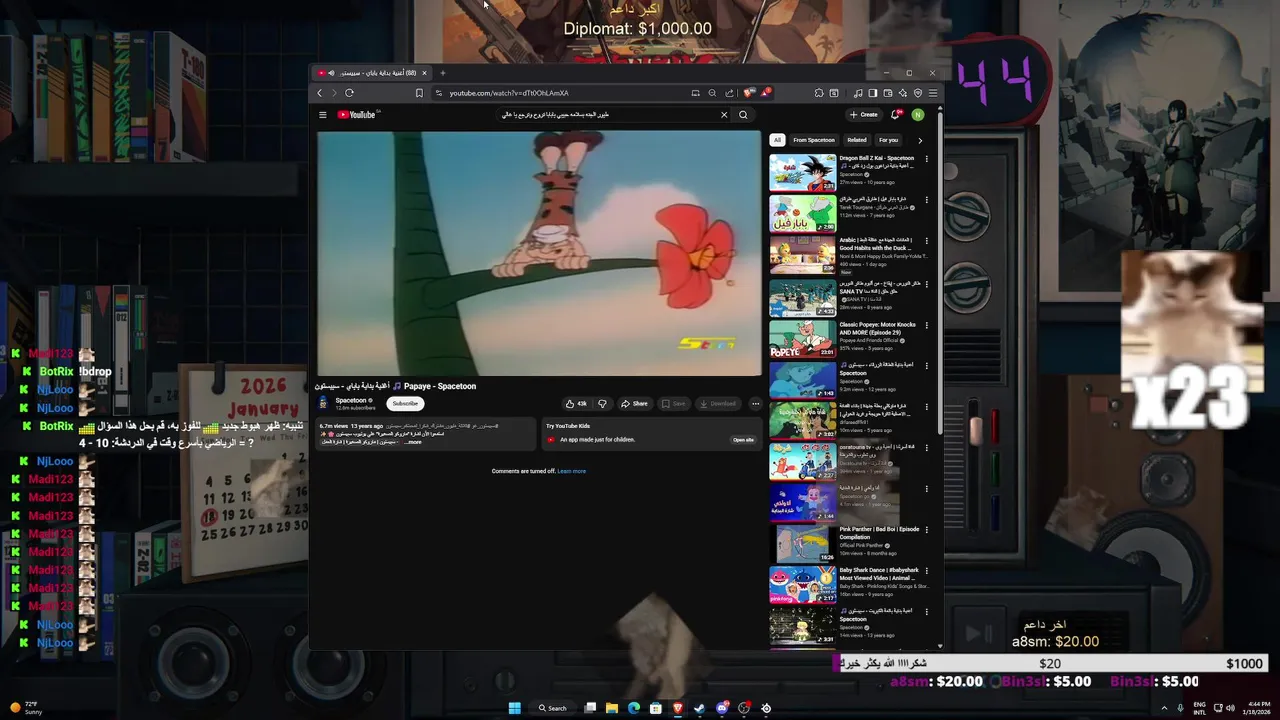Open Brave Wallet icon

pyautogui.click(x=888, y=93)
